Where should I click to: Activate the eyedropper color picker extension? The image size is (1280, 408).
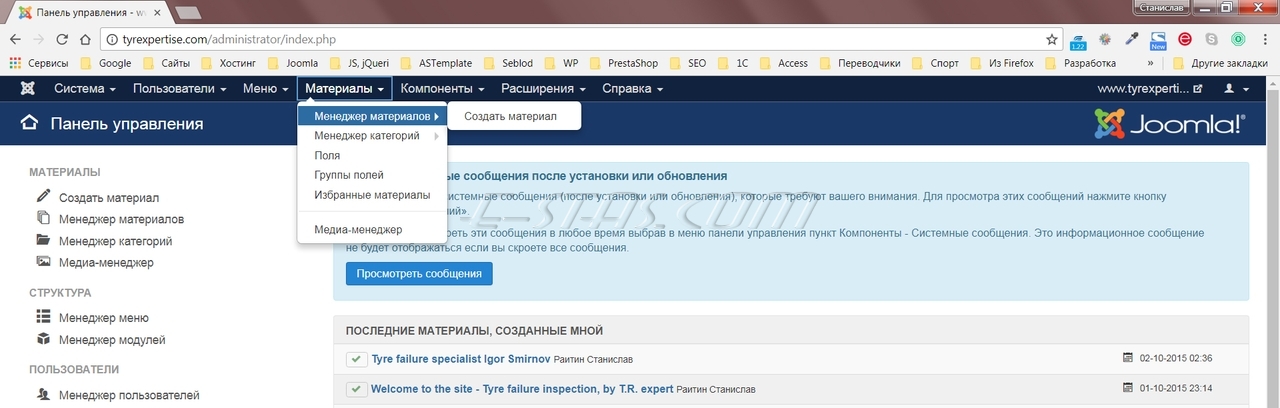click(x=1132, y=40)
